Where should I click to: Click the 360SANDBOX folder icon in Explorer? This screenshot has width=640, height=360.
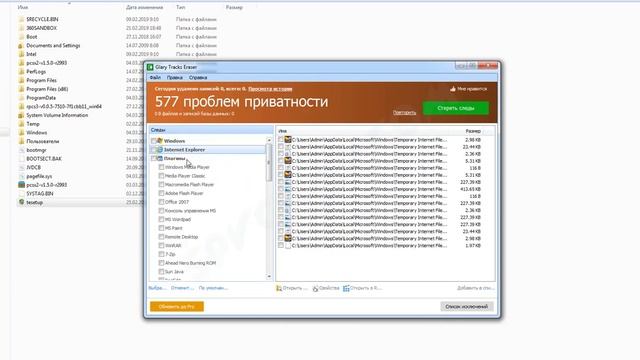click(x=21, y=28)
